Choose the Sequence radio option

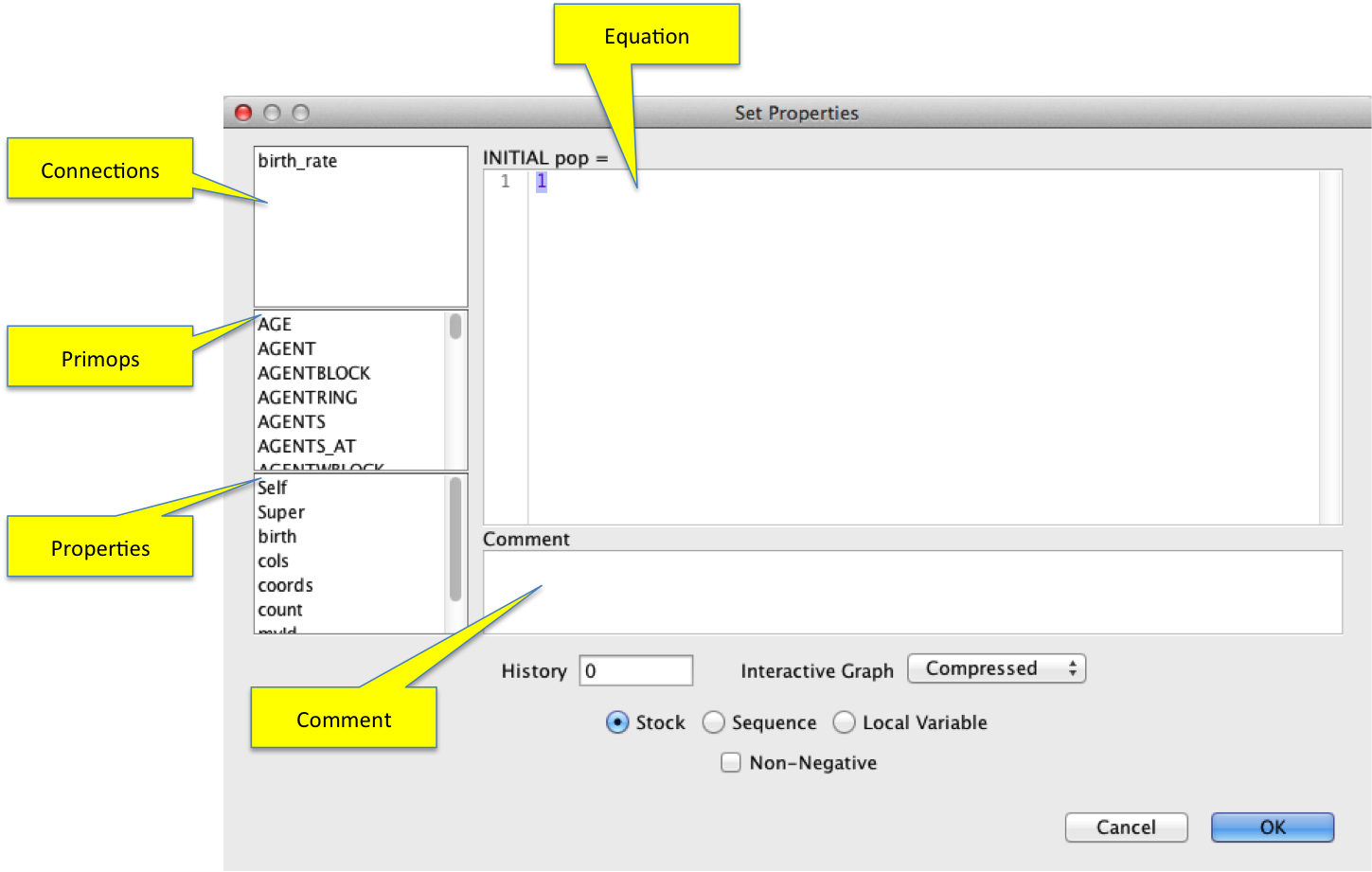pos(714,722)
